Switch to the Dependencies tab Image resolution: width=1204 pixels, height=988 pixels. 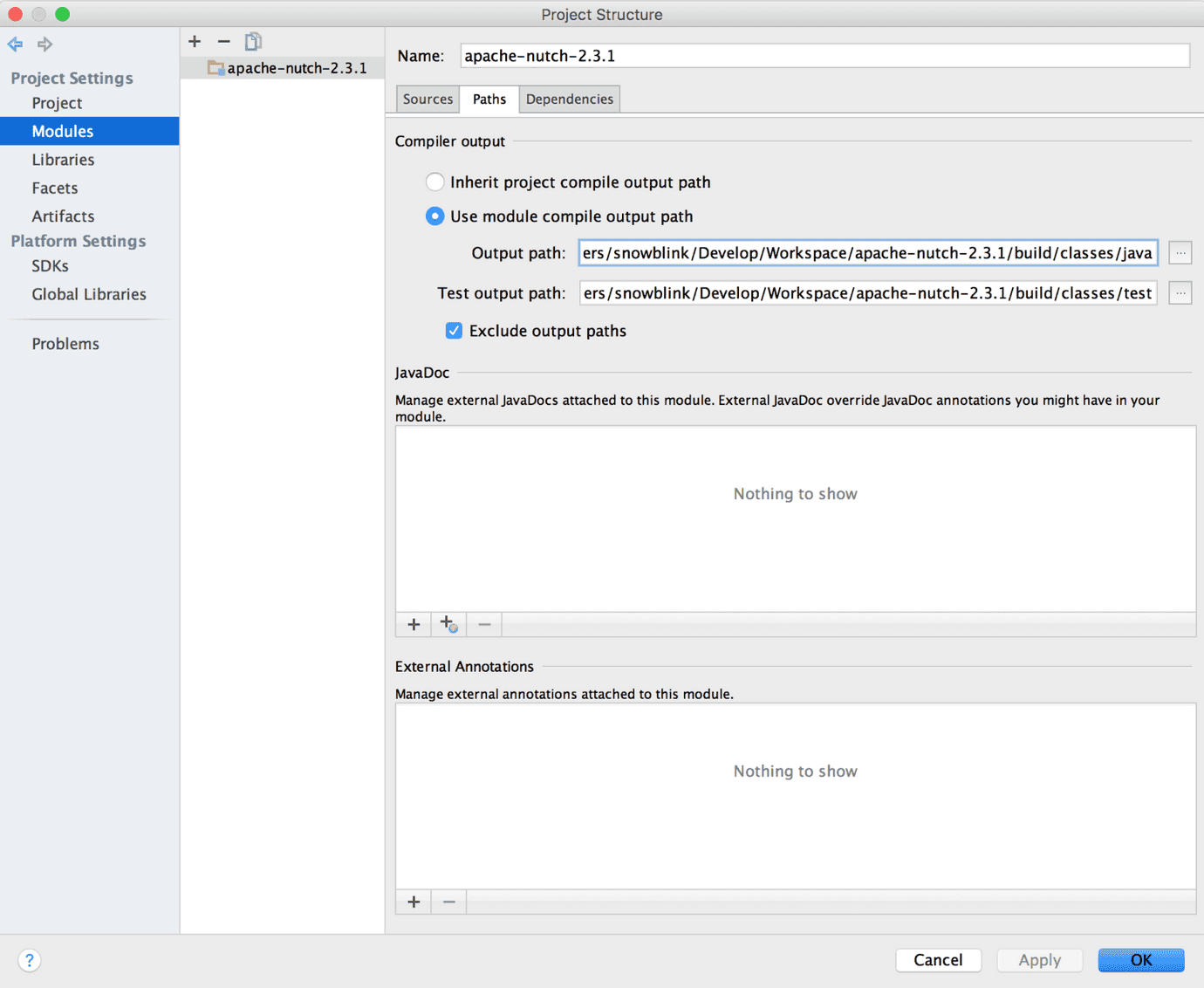click(x=569, y=99)
